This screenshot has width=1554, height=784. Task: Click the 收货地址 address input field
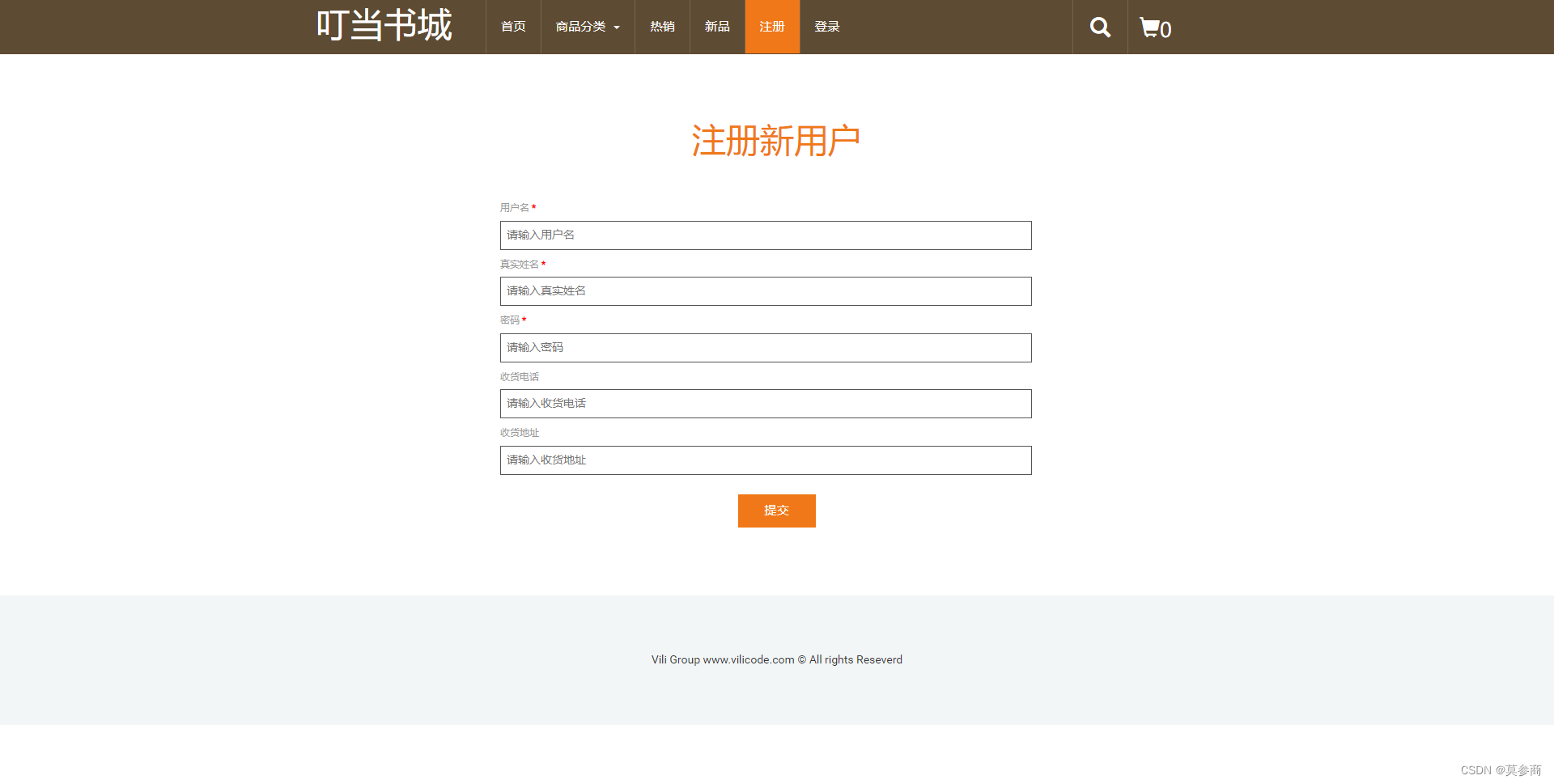click(x=766, y=460)
